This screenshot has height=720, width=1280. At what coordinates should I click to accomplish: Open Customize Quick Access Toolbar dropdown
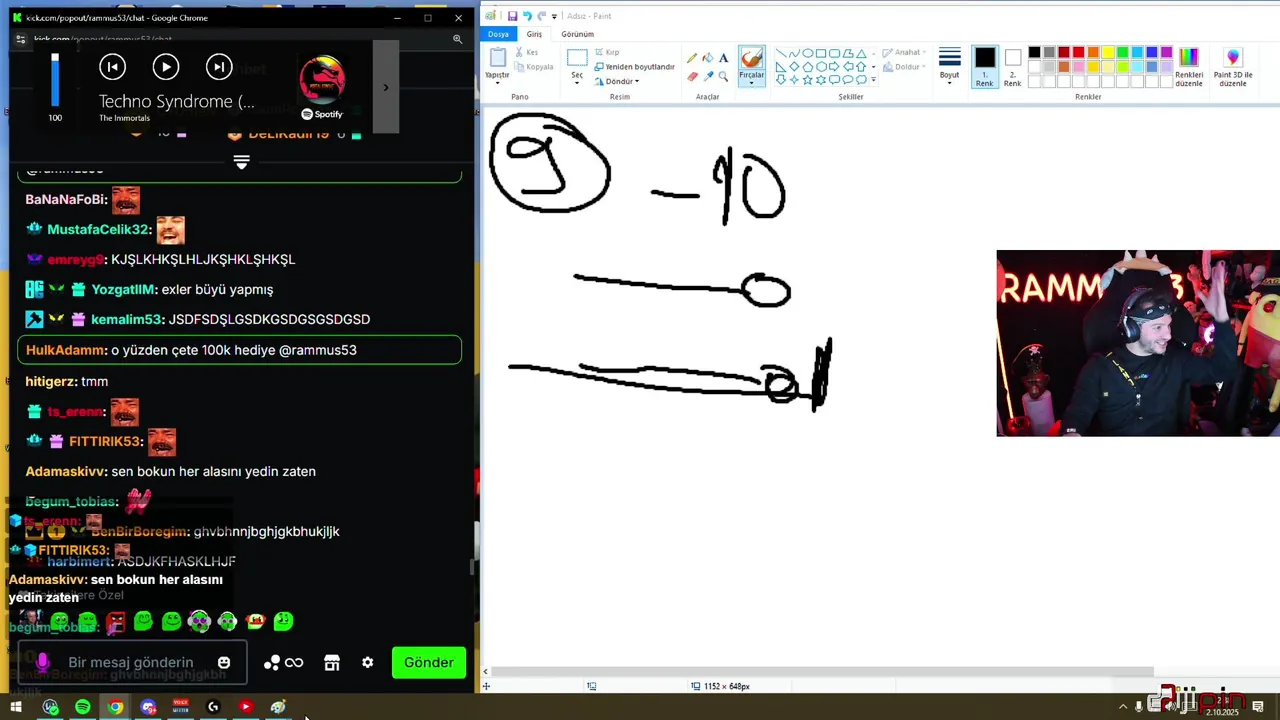pos(556,16)
